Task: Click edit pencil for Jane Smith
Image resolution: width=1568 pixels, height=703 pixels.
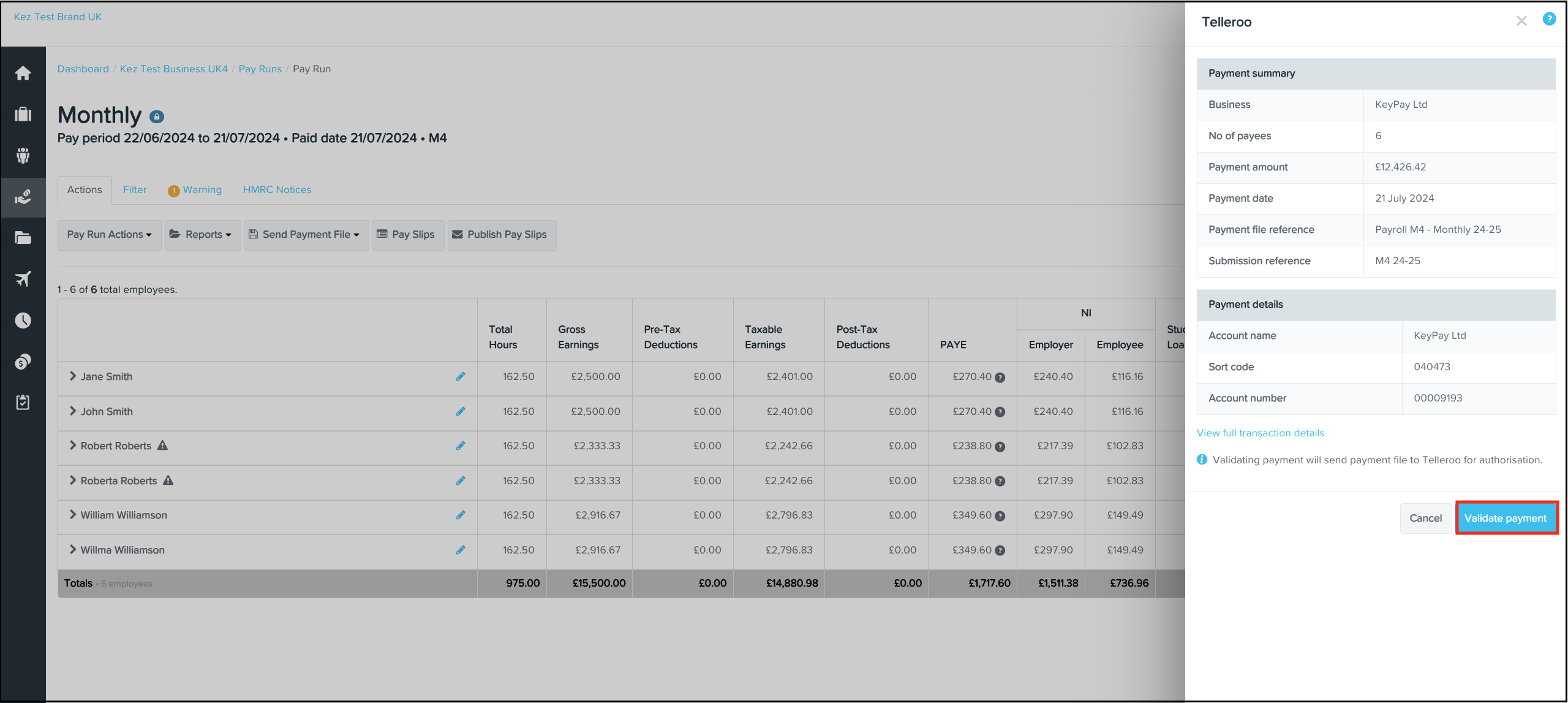Action: 461,376
